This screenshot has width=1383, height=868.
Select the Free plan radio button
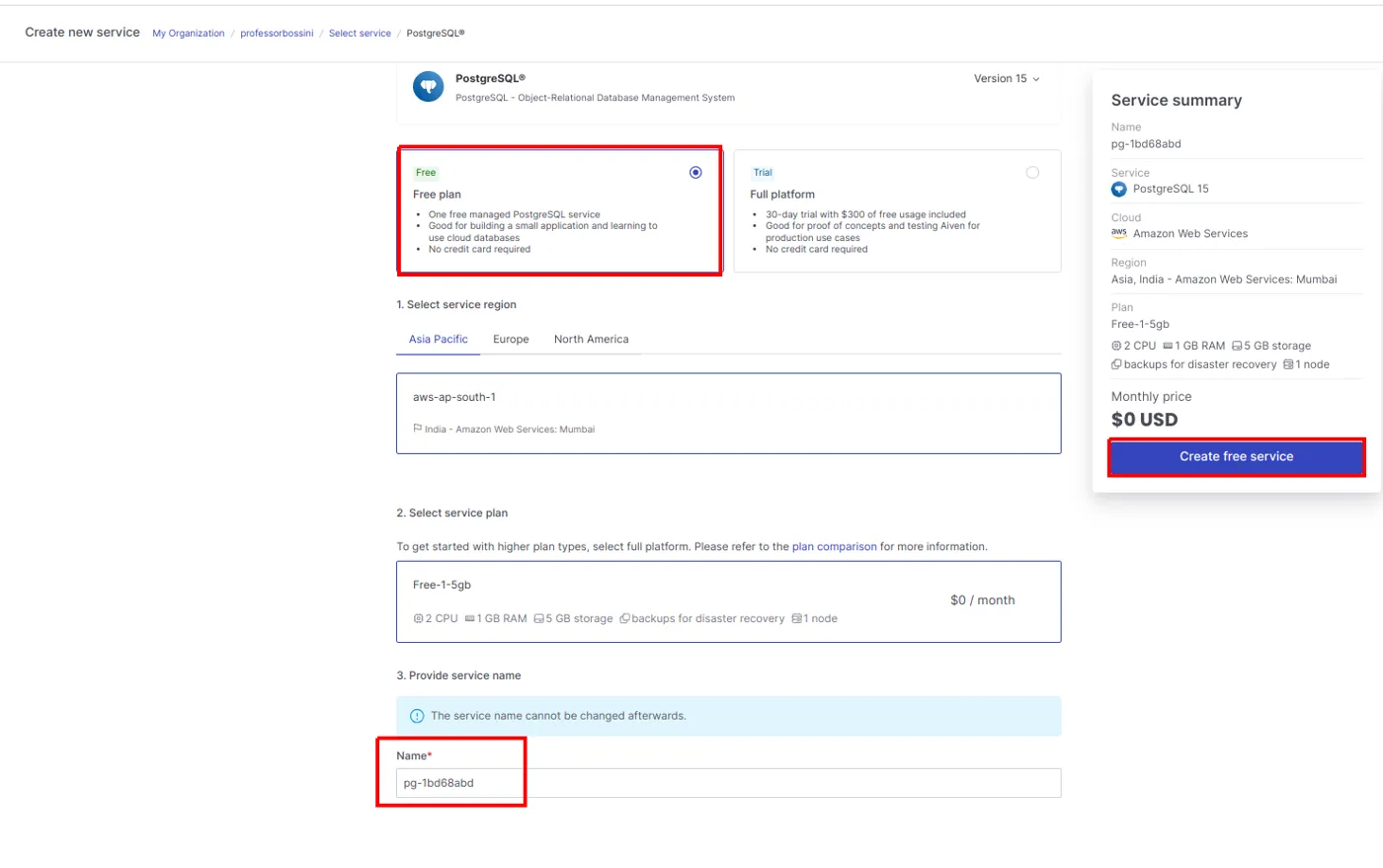tap(695, 173)
